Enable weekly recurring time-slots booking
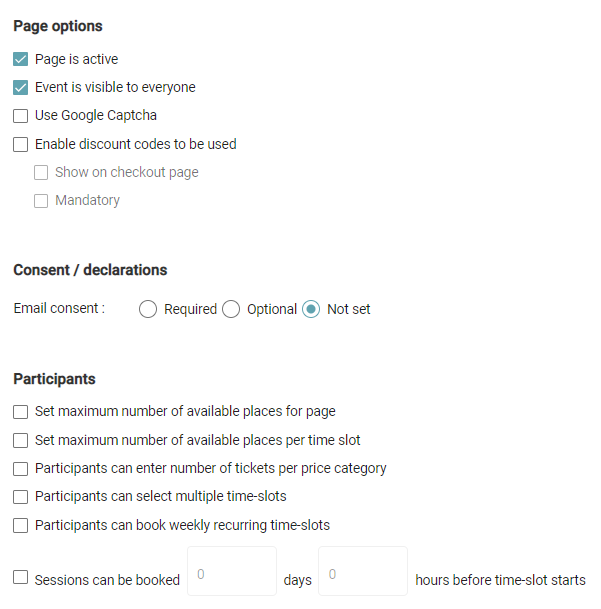Screen dimensions: 601x609 pyautogui.click(x=21, y=525)
